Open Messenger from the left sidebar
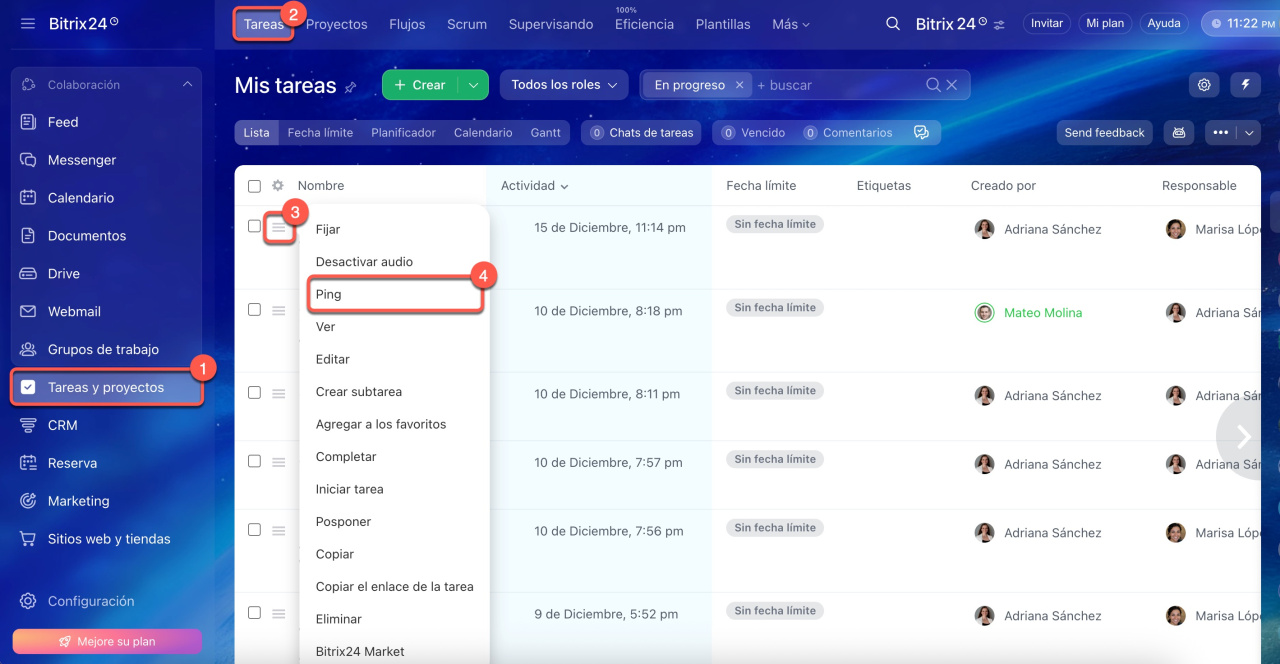This screenshot has width=1280, height=664. pos(81,160)
